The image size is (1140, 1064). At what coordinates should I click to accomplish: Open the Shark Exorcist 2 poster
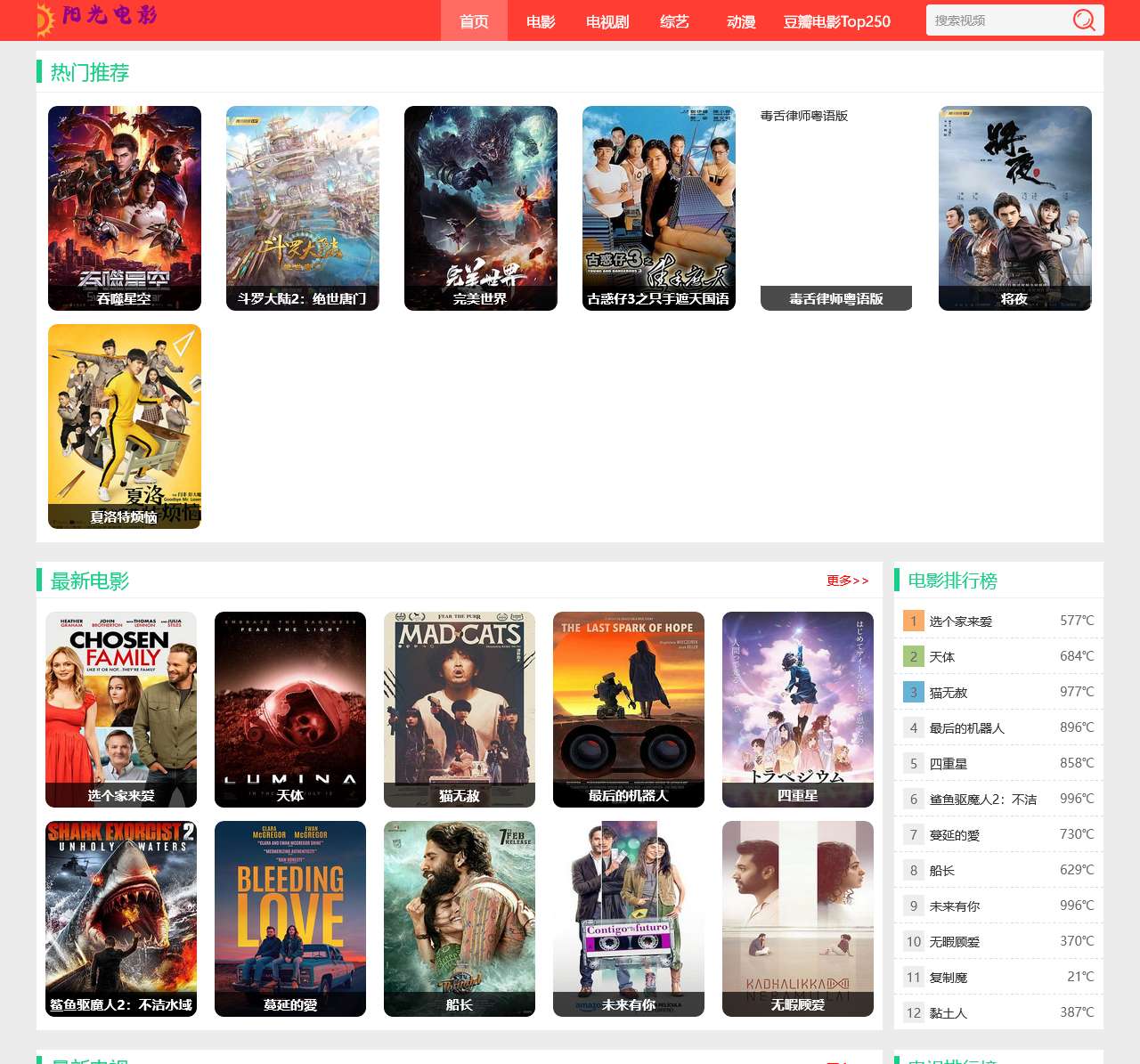(121, 919)
